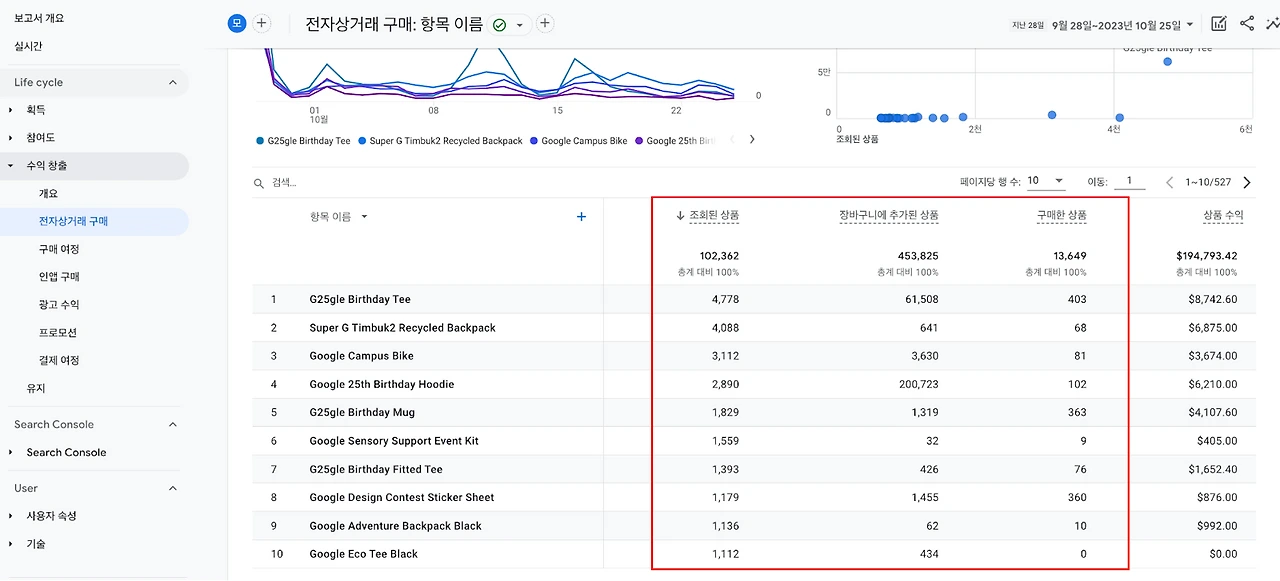Open the dropdown arrow next to the green checkmark
Viewport: 1280px width, 581px height.
click(x=520, y=25)
